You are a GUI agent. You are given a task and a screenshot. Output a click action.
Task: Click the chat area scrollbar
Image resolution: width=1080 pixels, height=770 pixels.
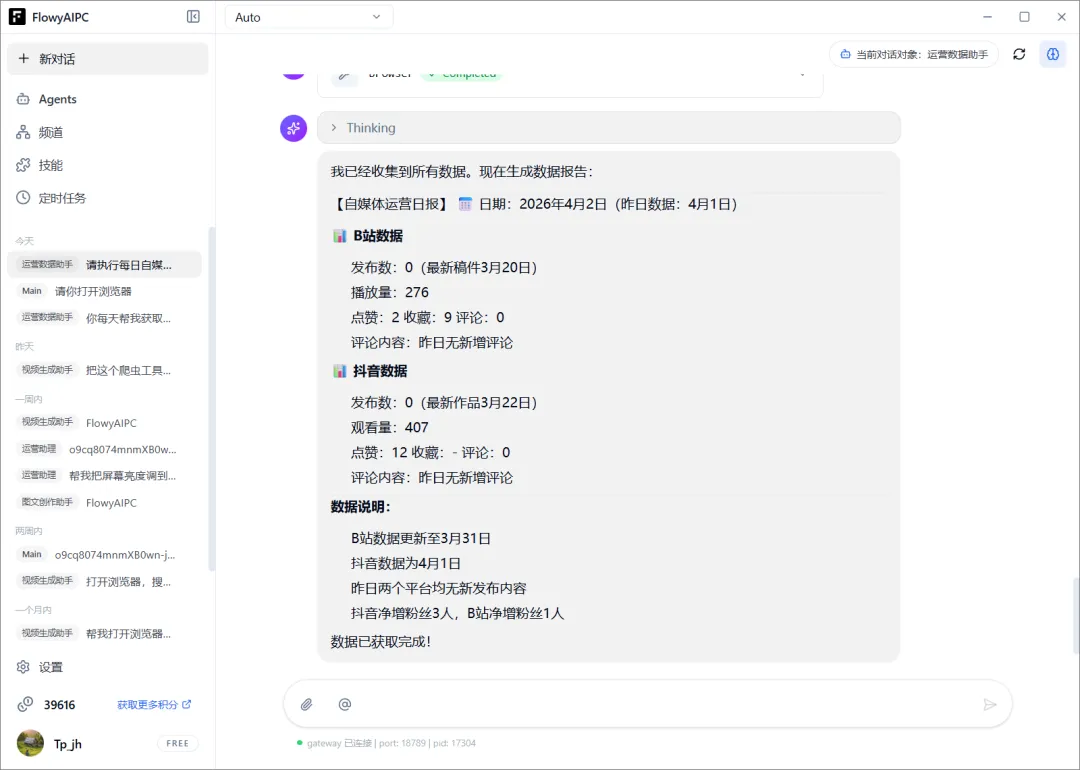pos(1076,616)
